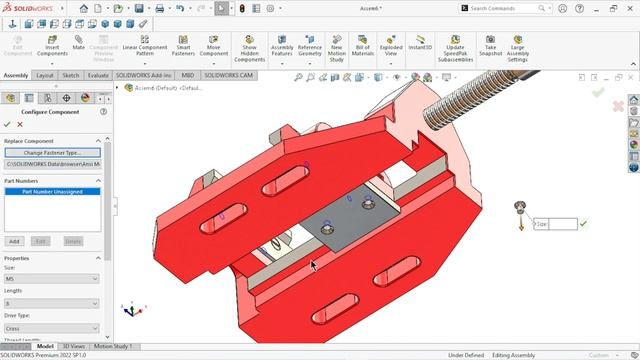Click the Change Fastener Type button
Image resolution: width=640 pixels, height=360 pixels.
tap(52, 153)
